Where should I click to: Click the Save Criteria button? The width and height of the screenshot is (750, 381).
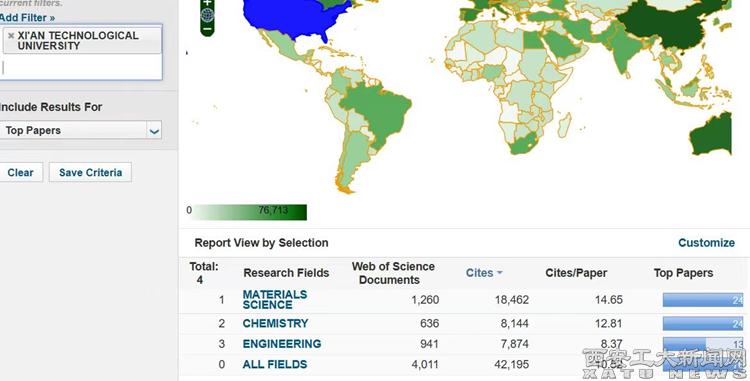click(x=90, y=173)
